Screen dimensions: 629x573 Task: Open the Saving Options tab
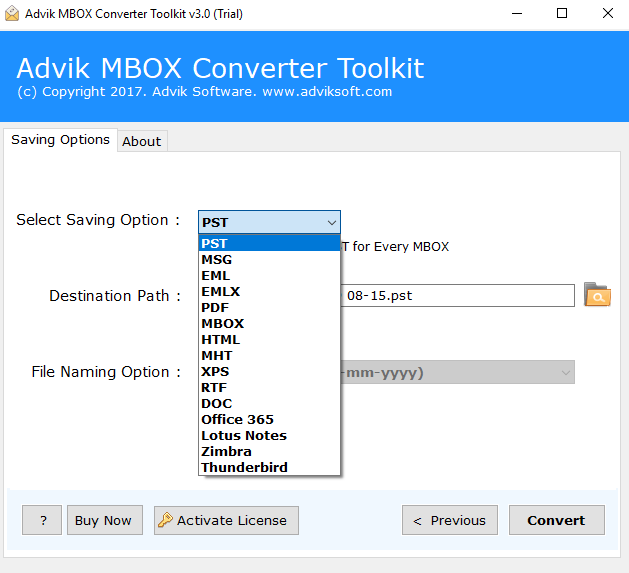coord(61,140)
